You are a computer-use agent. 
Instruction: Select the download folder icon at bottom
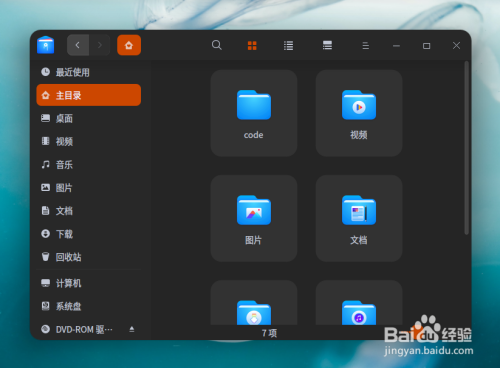point(254,313)
